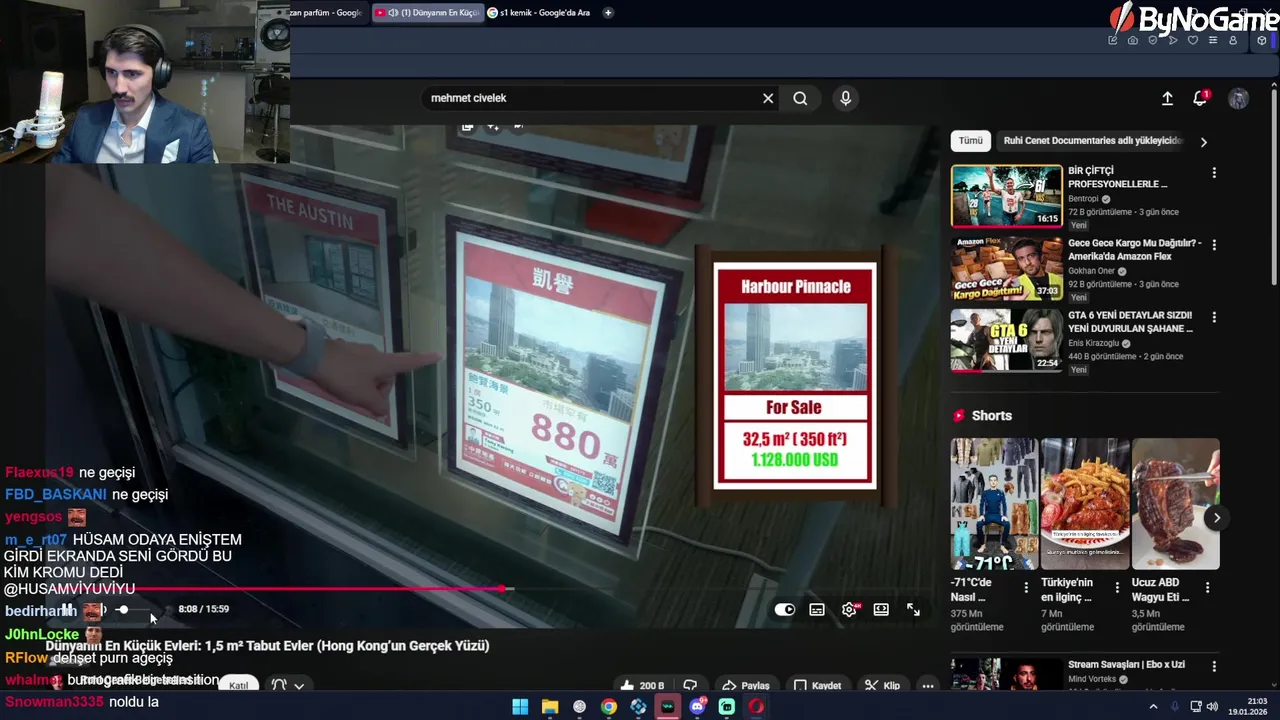Switch to the s1 kemik Google tab
This screenshot has height=720, width=1280.
(538, 13)
